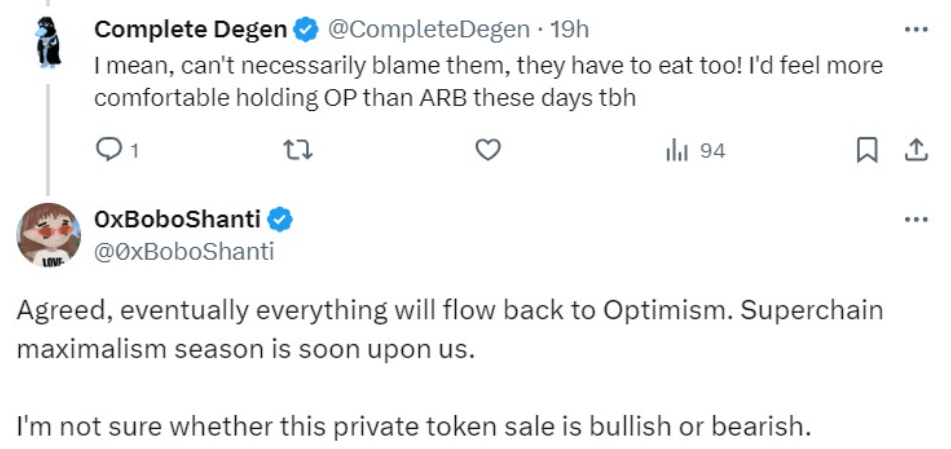Screen dimensions: 951x449
Task: Bookmark the Complete Degen tweet
Action: 867,151
